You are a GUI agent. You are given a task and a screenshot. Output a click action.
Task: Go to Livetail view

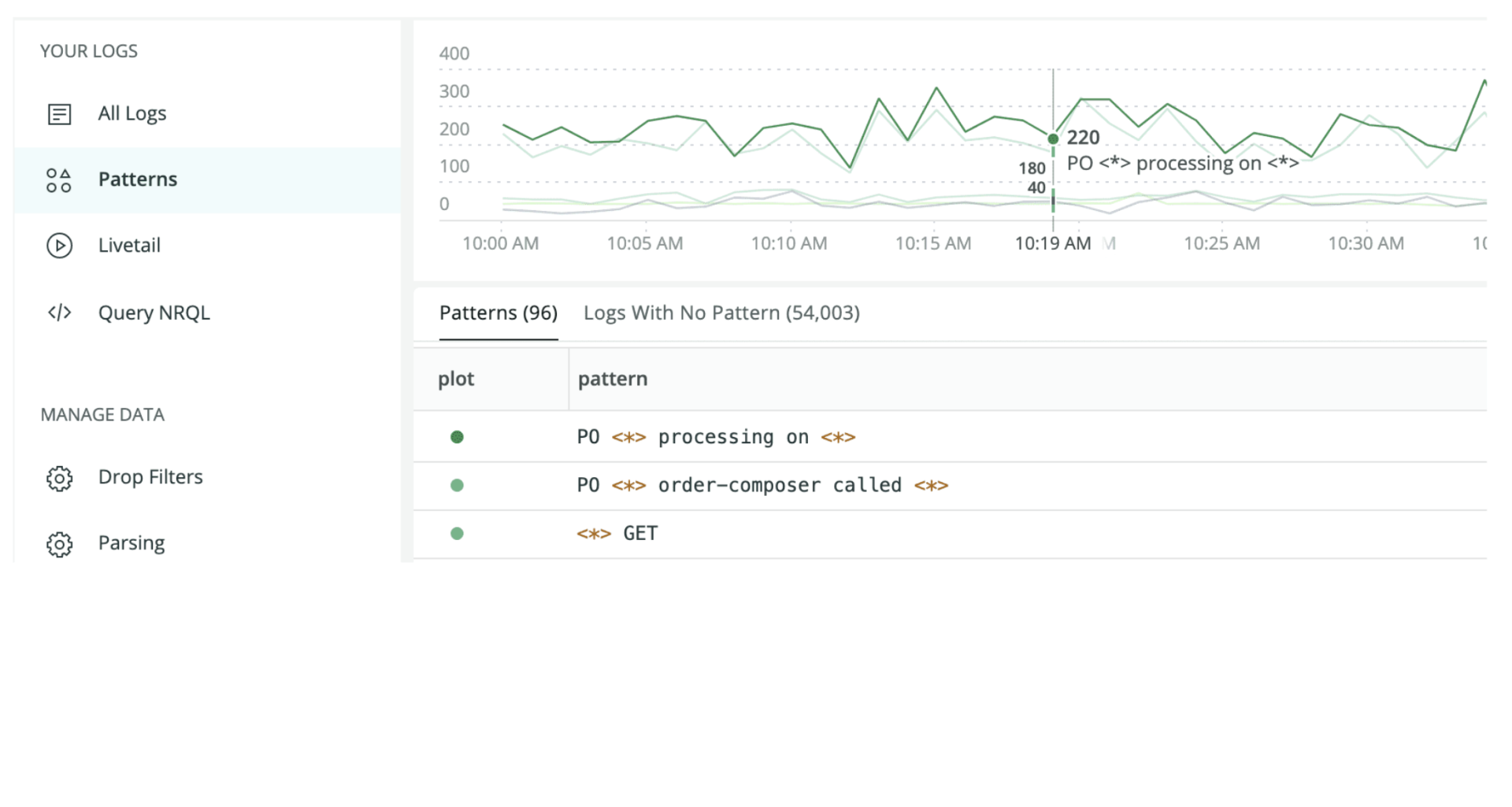point(129,246)
